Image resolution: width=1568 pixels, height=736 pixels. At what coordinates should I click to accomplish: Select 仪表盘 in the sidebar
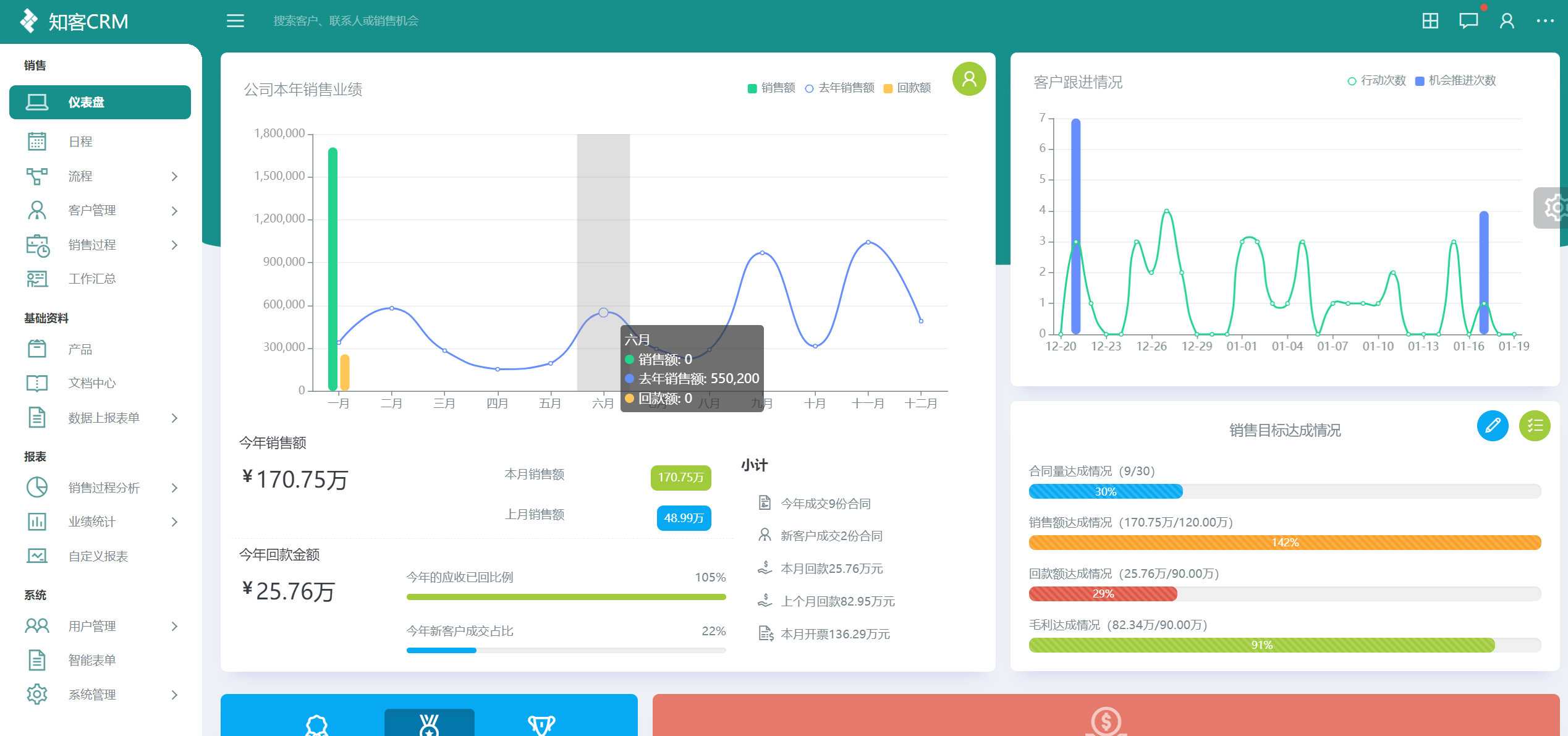coord(100,102)
